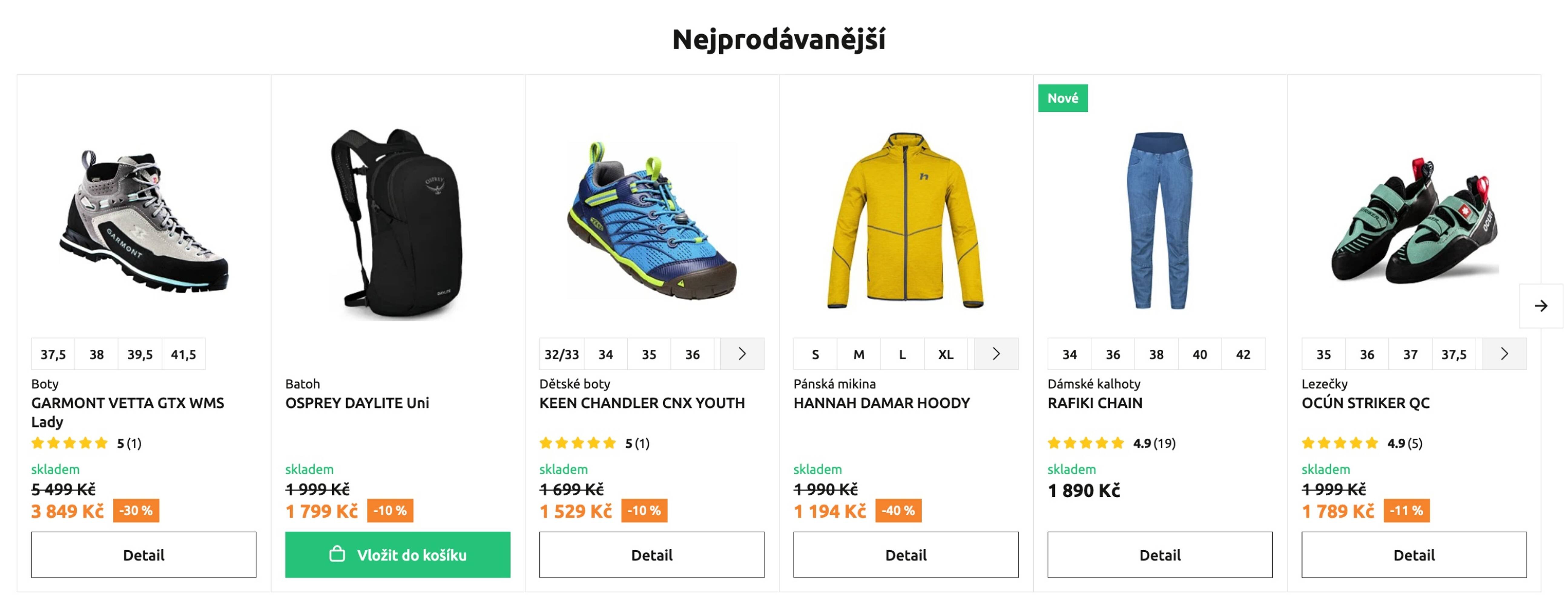Click Keen Chandler star rating
Image resolution: width=1568 pixels, height=605 pixels.
(577, 443)
